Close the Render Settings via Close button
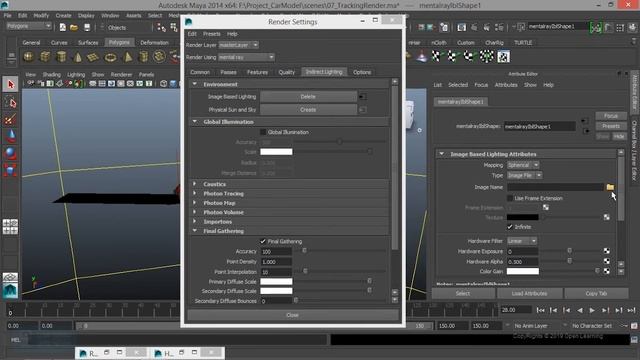Image resolution: width=640 pixels, height=360 pixels. pos(292,315)
